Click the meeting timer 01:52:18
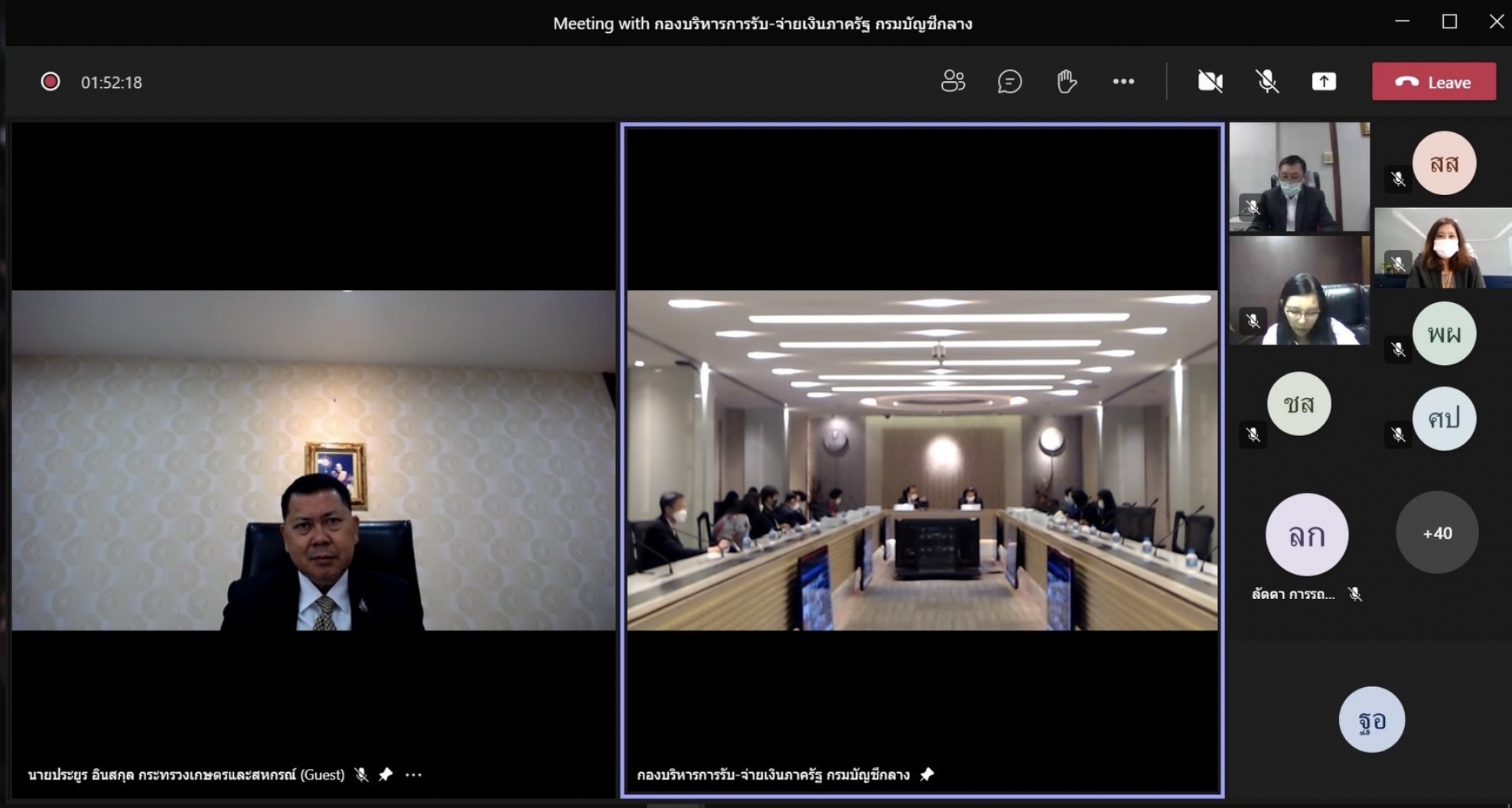 coord(112,83)
